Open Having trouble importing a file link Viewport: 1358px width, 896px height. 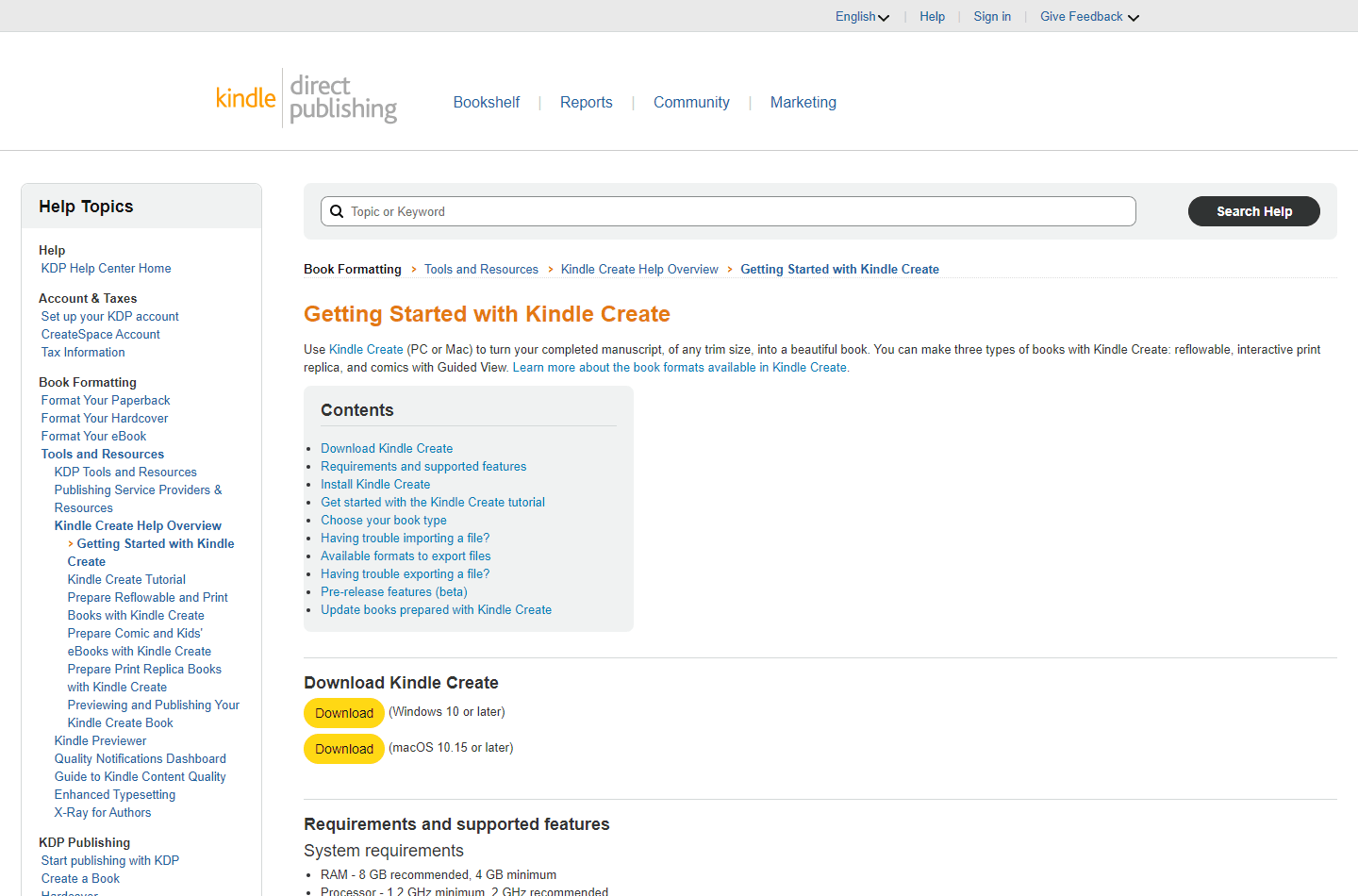(405, 538)
